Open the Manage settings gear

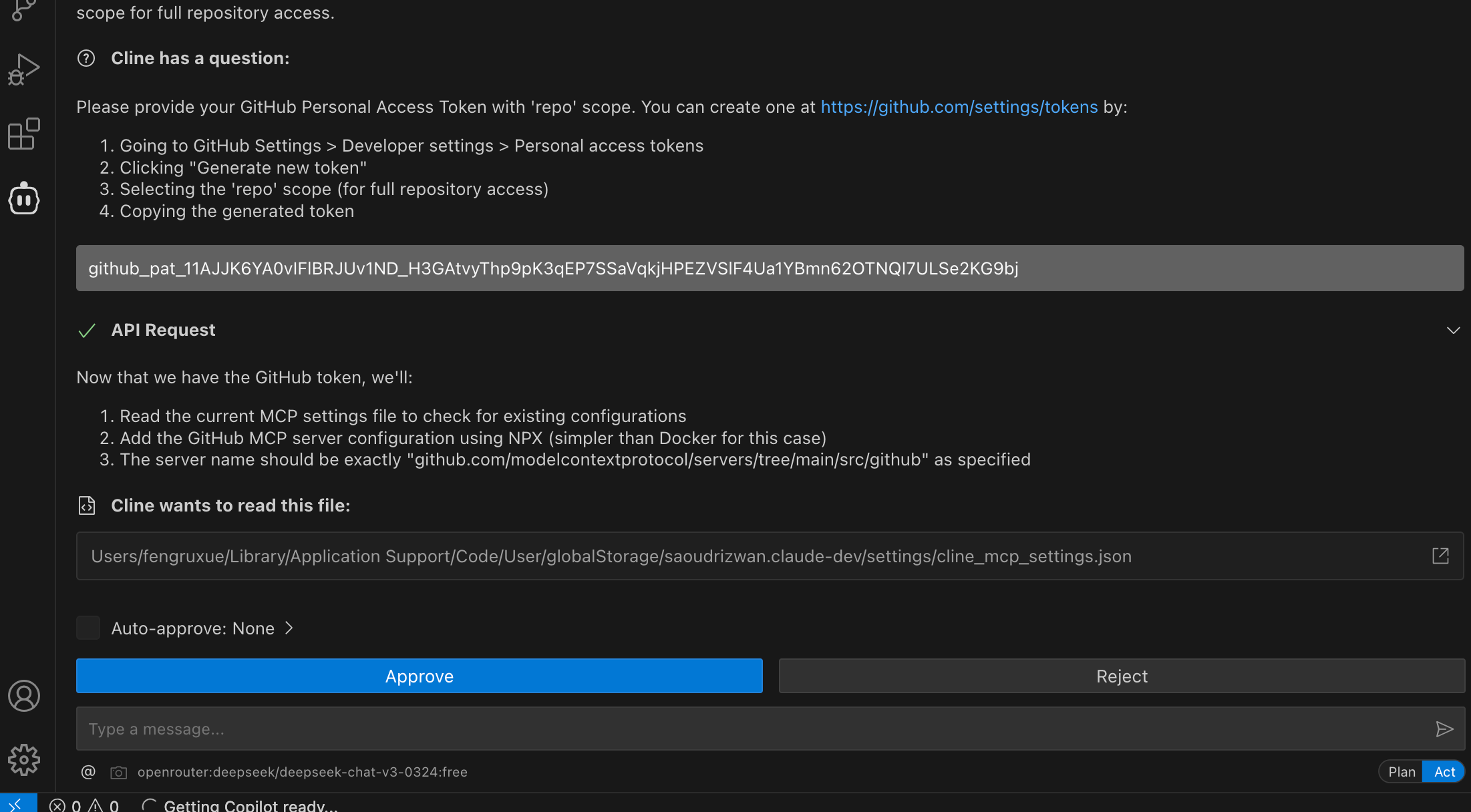coord(23,759)
